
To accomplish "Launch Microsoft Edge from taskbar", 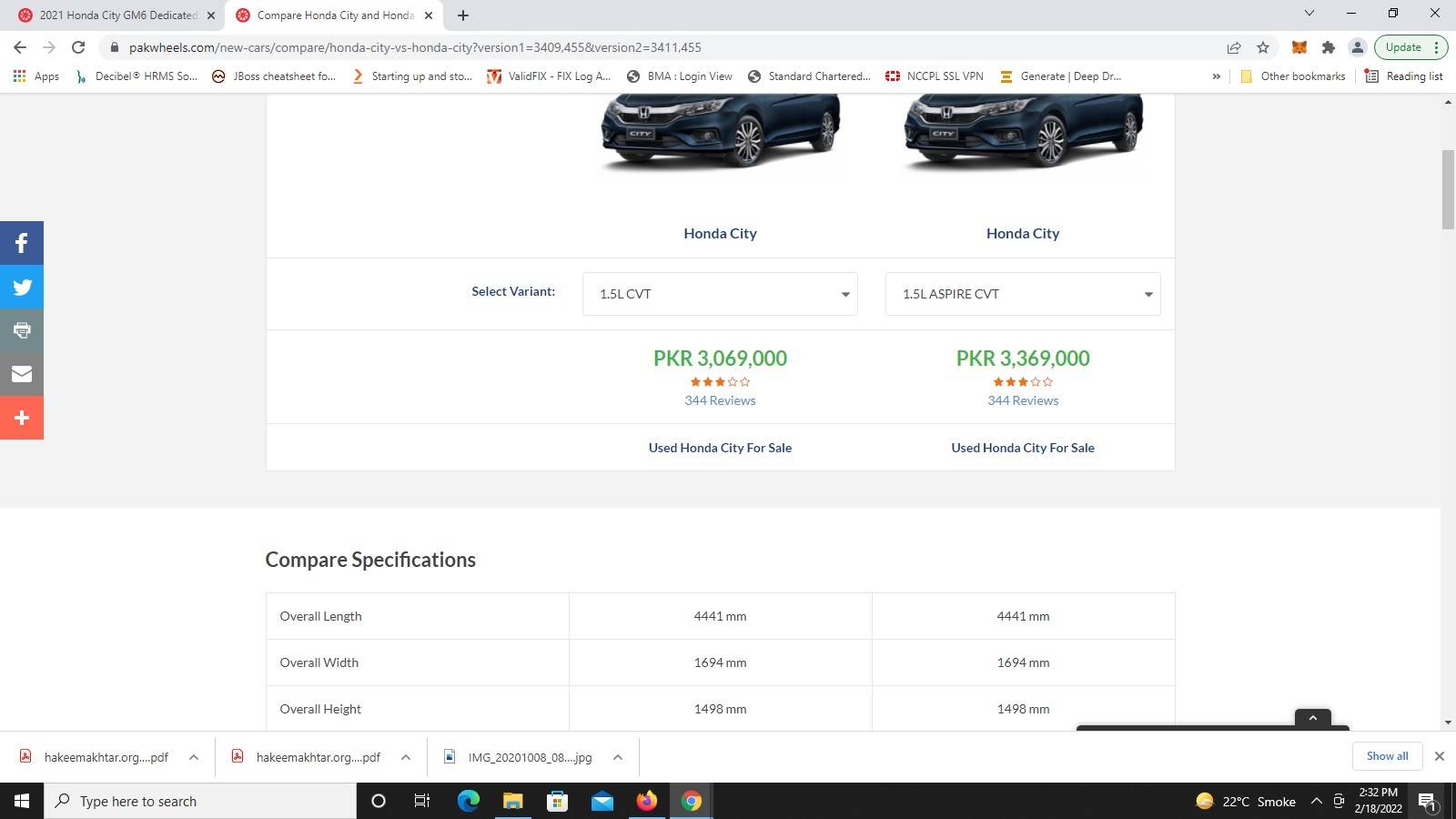I will 468,801.
